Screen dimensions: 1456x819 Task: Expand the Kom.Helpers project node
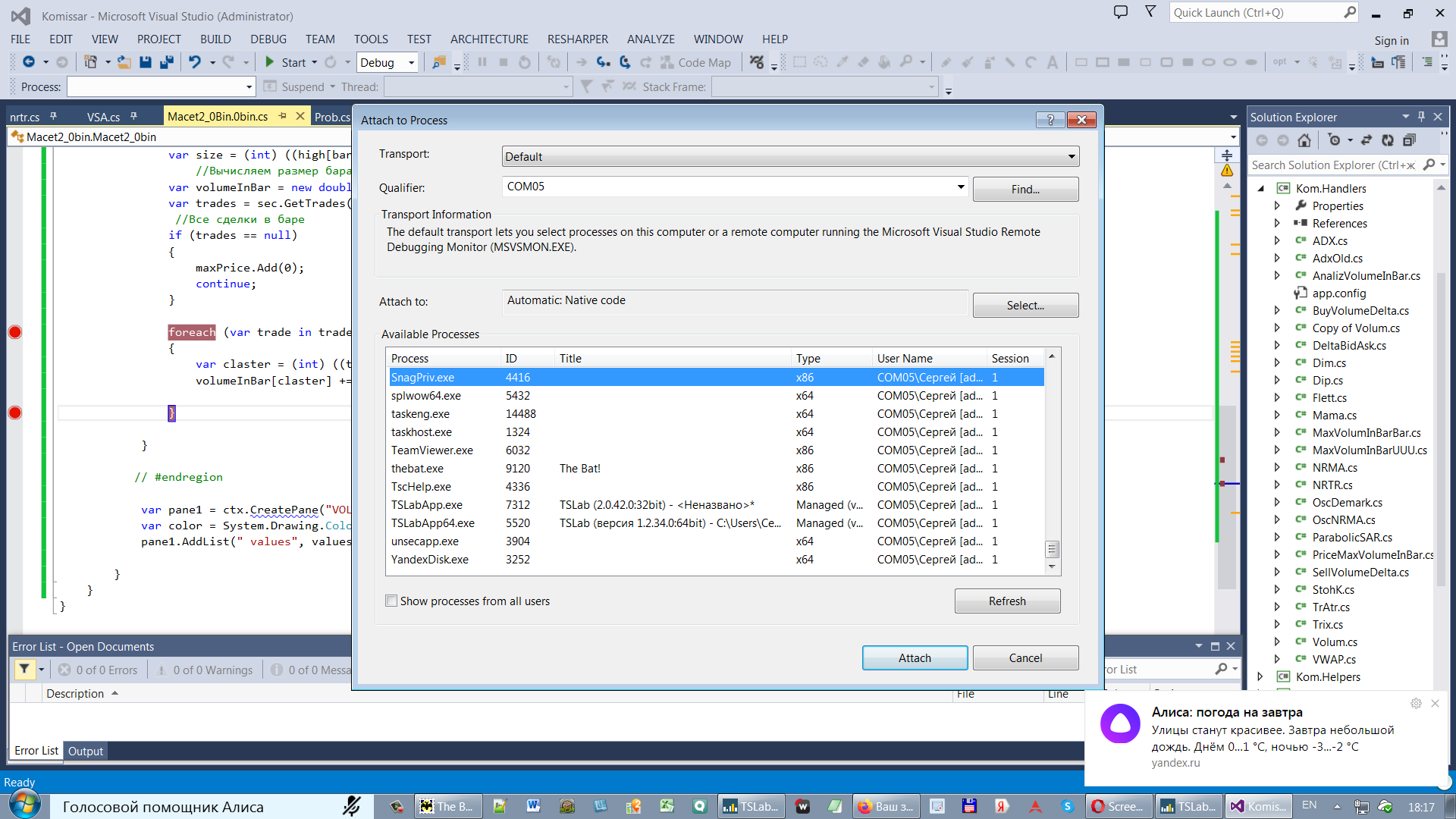pyautogui.click(x=1260, y=676)
